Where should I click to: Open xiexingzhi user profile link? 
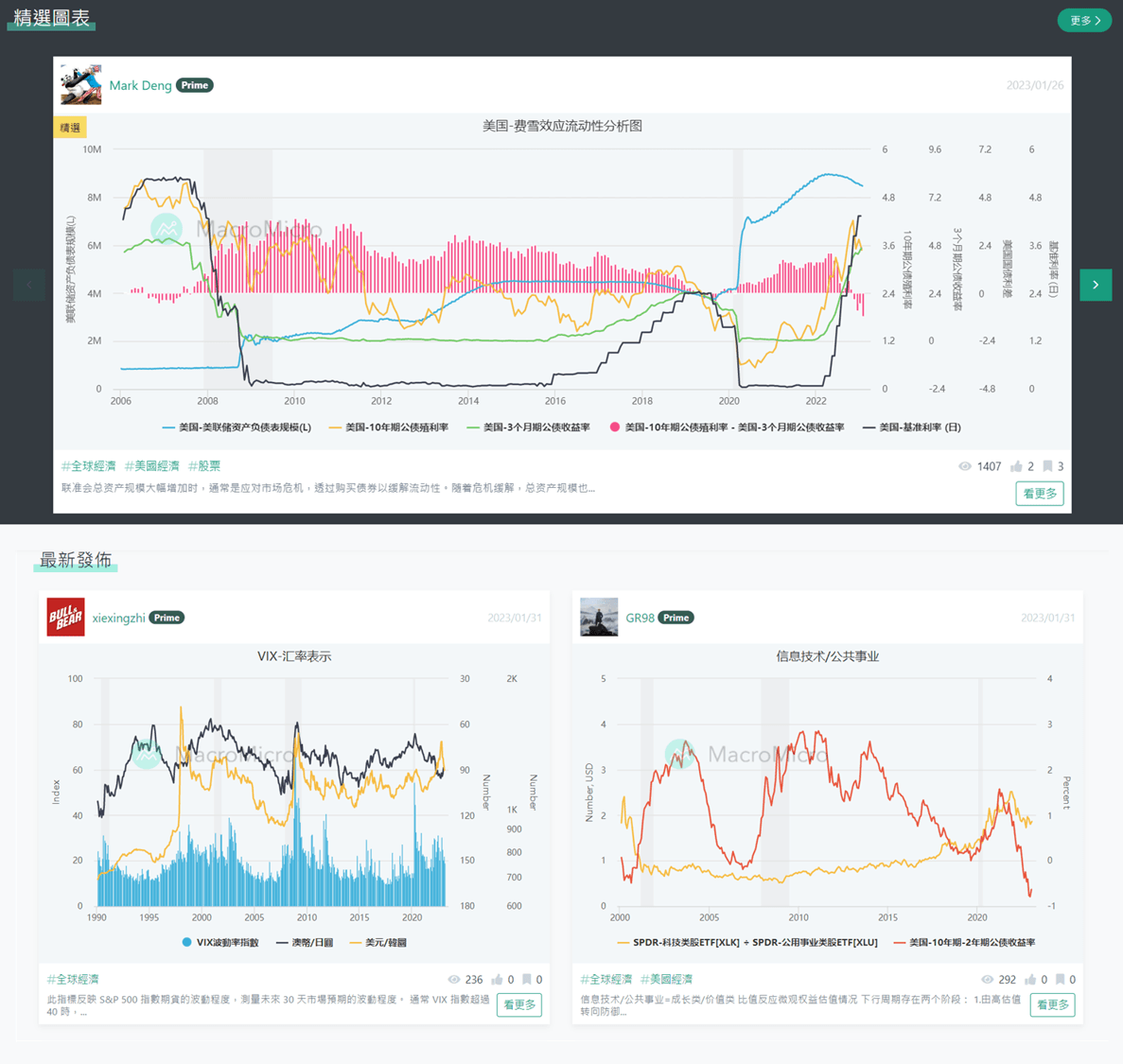point(118,618)
